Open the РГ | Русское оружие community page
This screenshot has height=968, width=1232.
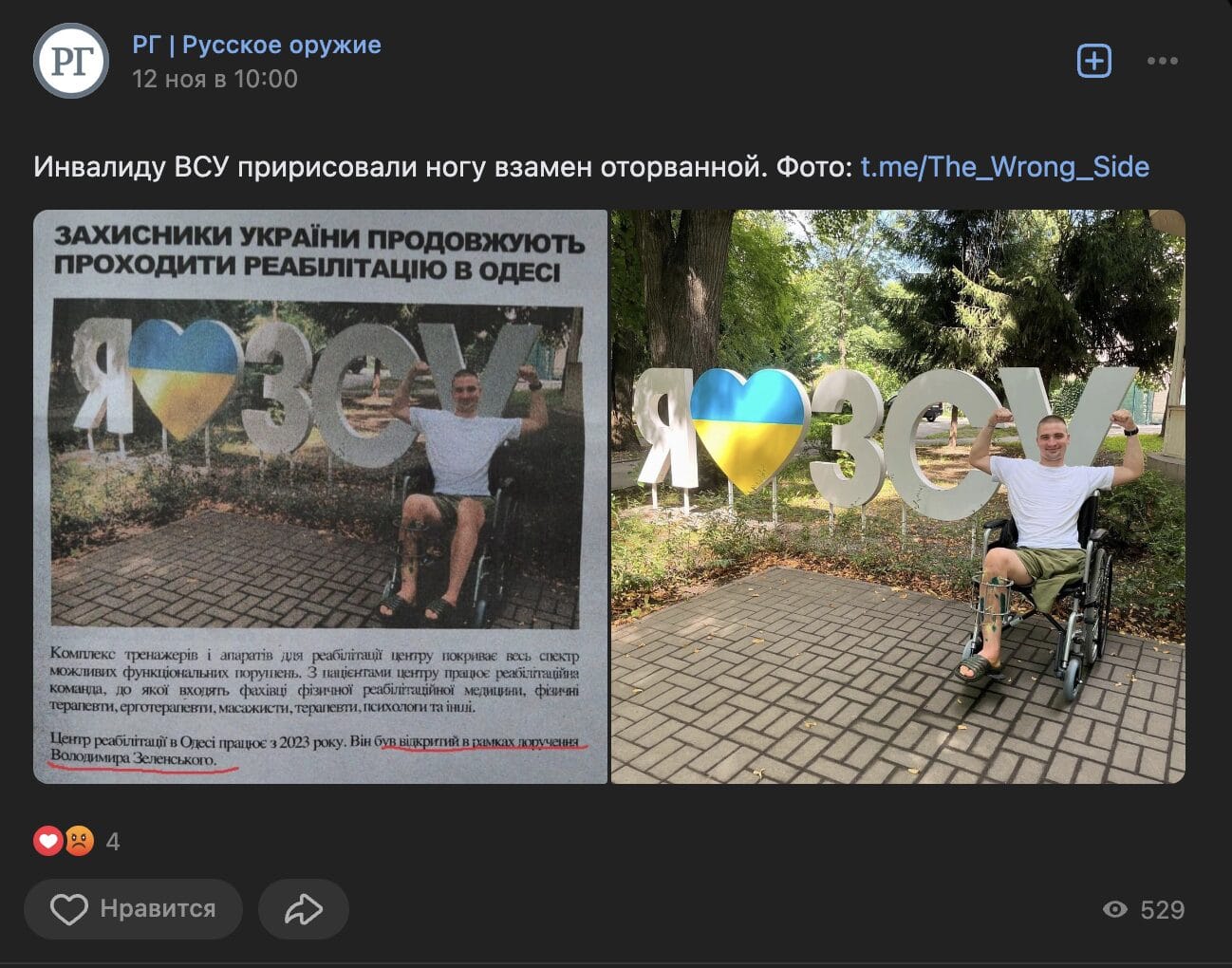point(256,45)
